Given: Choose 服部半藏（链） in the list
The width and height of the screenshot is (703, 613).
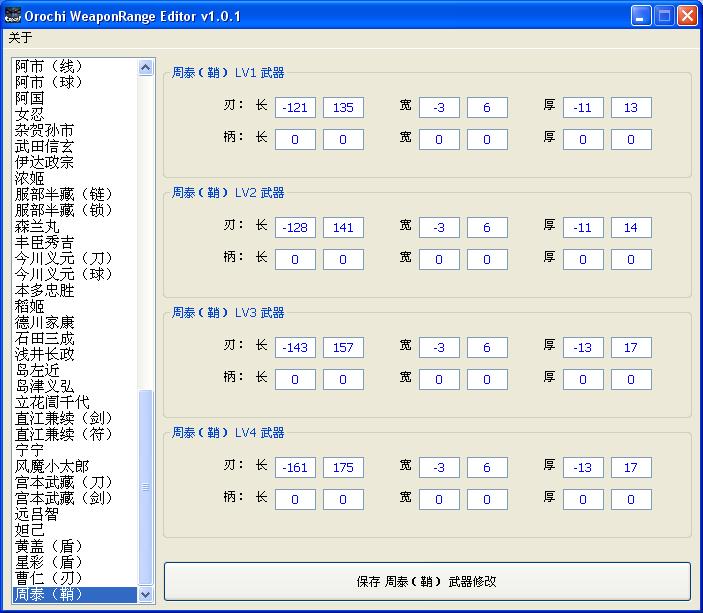Looking at the screenshot, I should pyautogui.click(x=64, y=194).
